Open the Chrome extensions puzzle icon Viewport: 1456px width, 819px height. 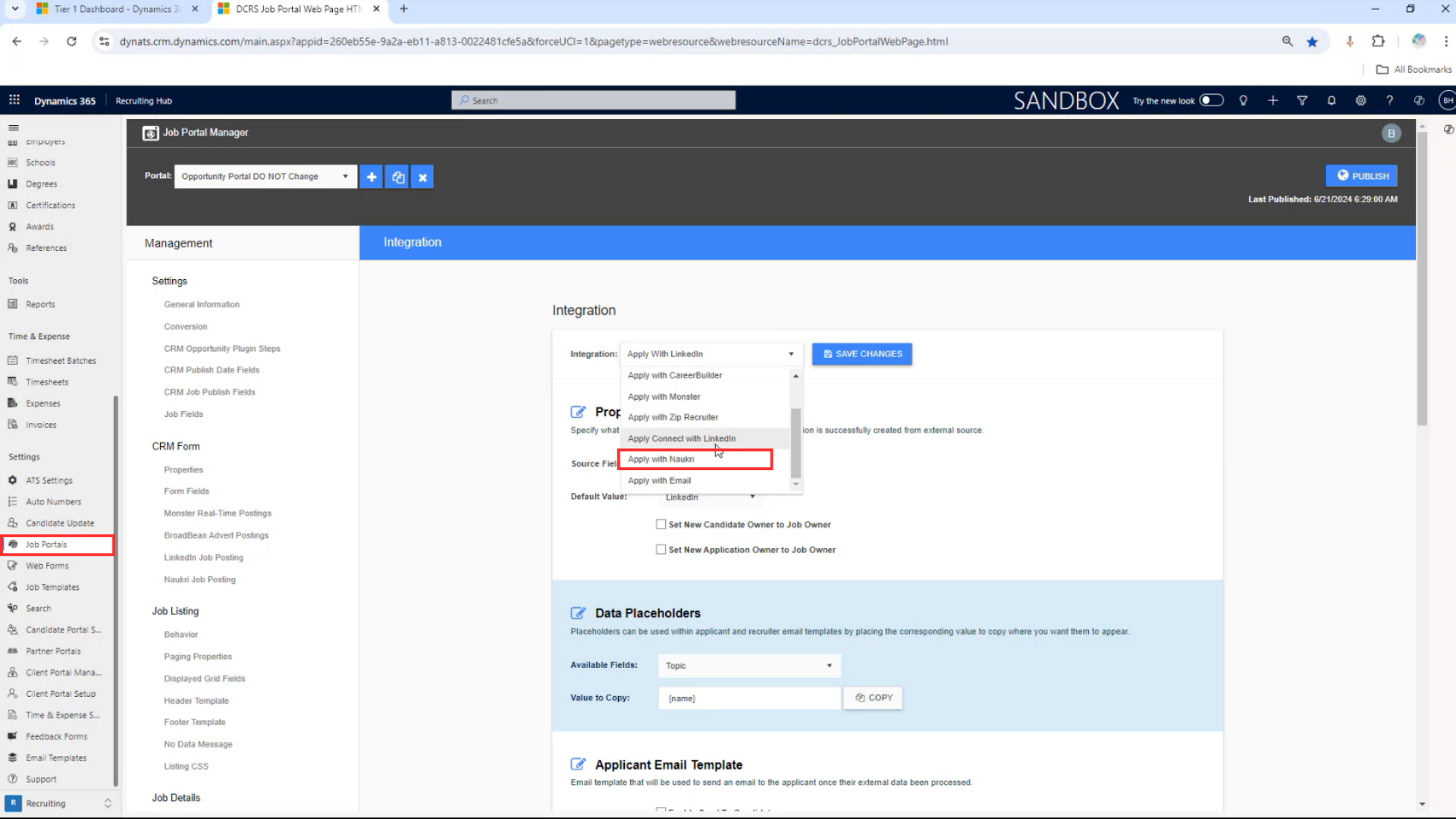point(1378,42)
